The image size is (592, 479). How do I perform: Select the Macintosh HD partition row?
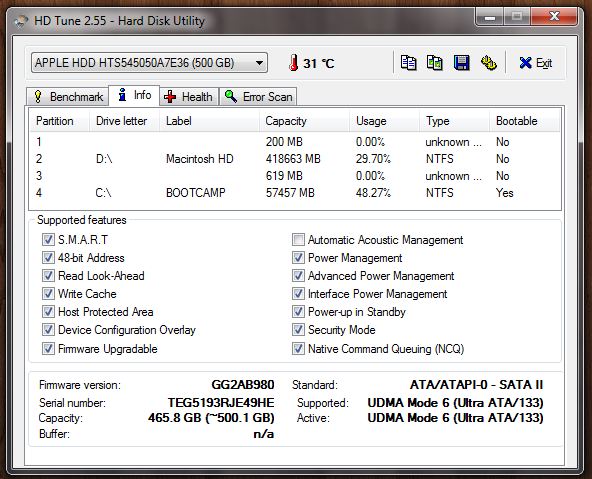point(294,159)
